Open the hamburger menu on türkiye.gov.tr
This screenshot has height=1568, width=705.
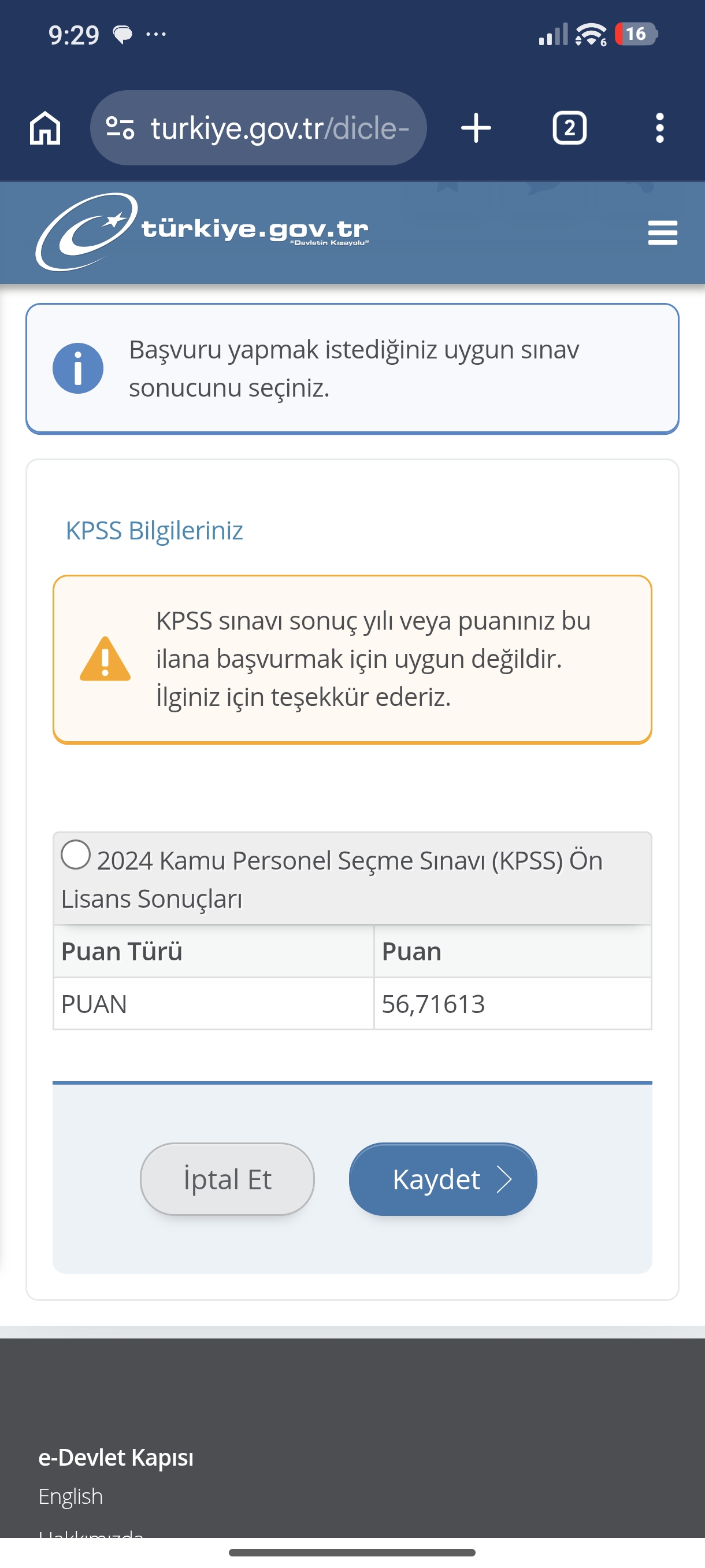click(x=662, y=233)
